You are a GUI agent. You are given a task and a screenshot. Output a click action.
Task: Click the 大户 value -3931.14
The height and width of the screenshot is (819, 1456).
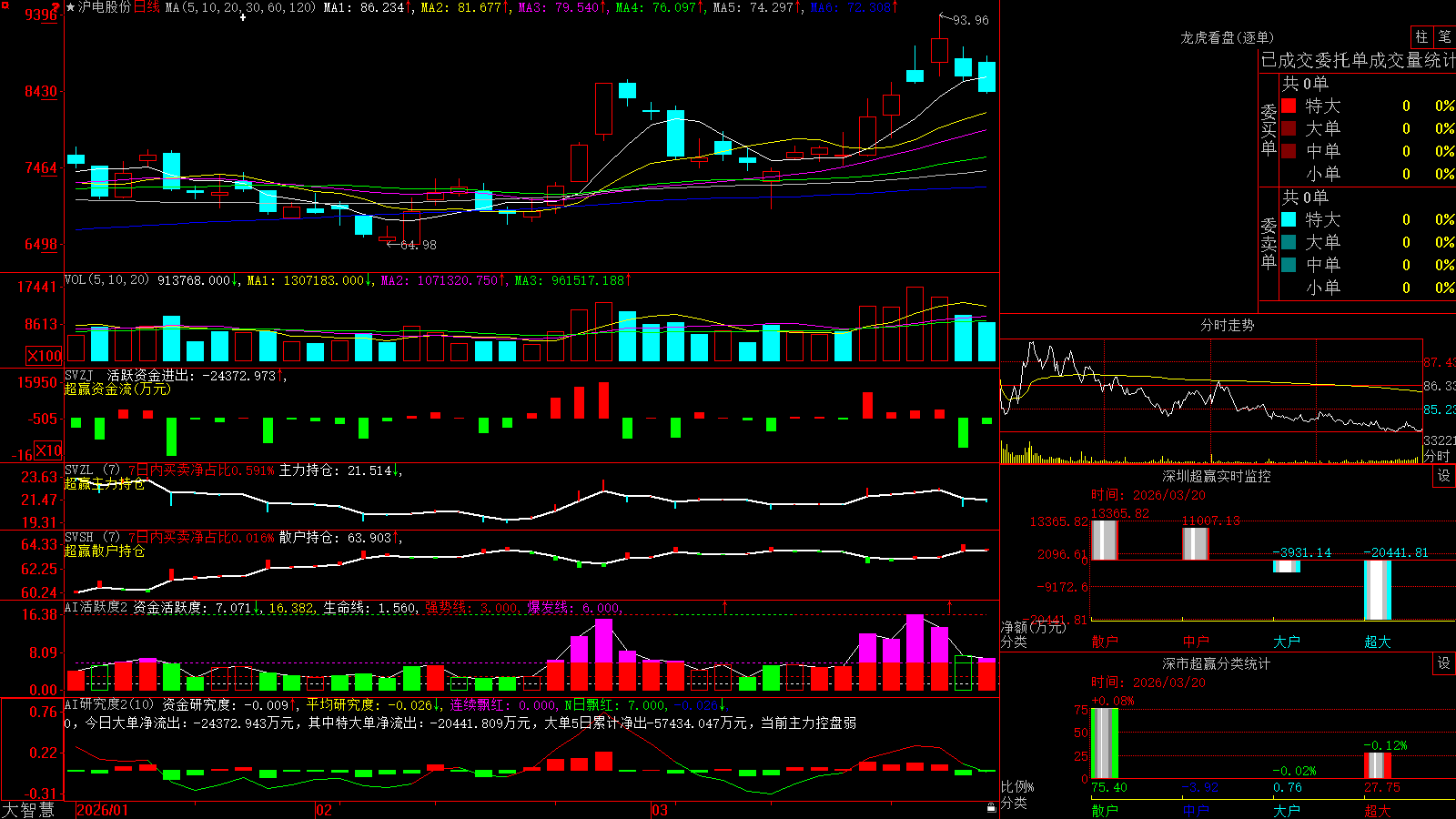coord(1301,552)
